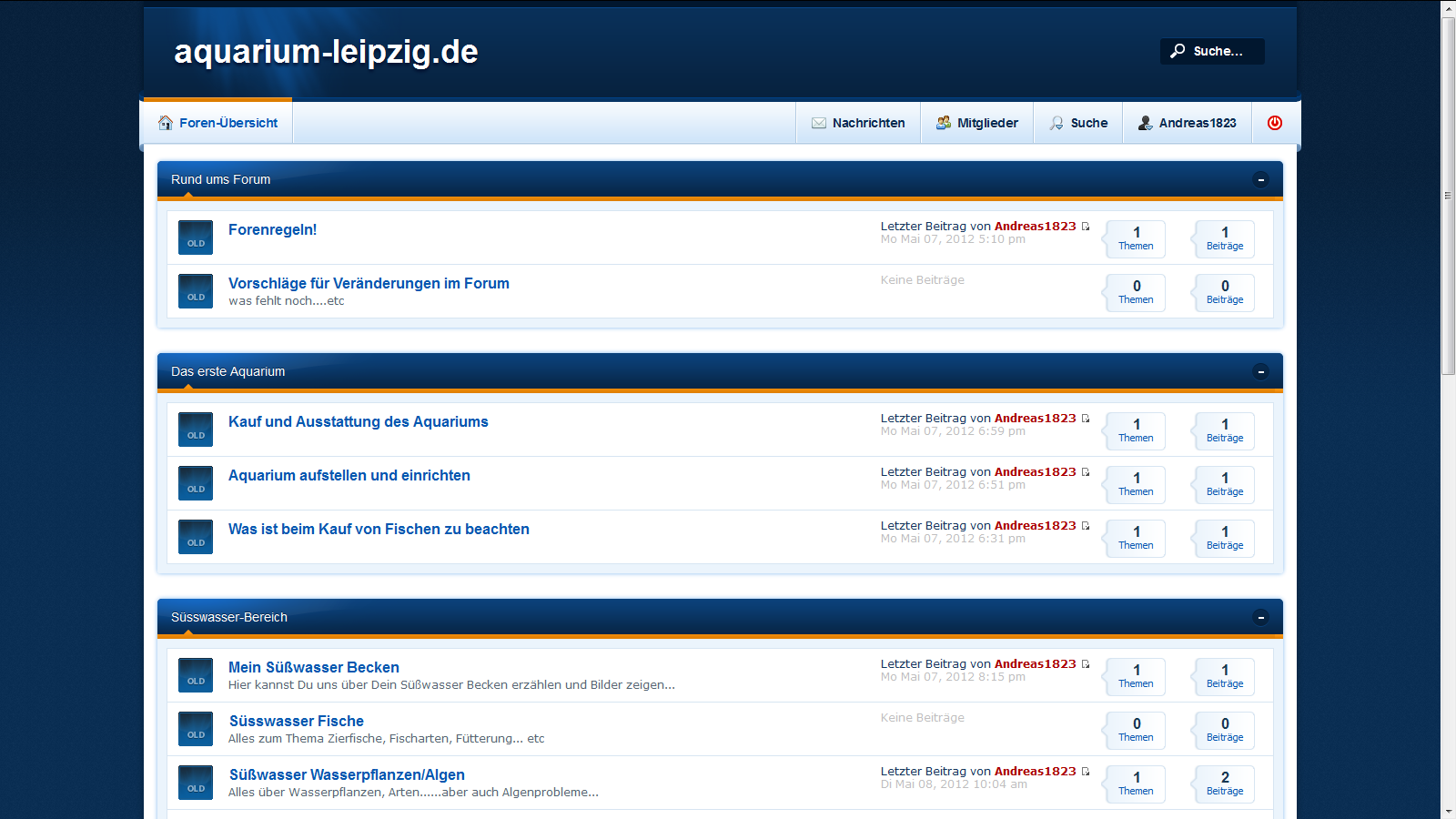Screen dimensions: 1456x819
Task: Click date text Di Mai 08, 2012 10:04 am
Action: point(954,784)
